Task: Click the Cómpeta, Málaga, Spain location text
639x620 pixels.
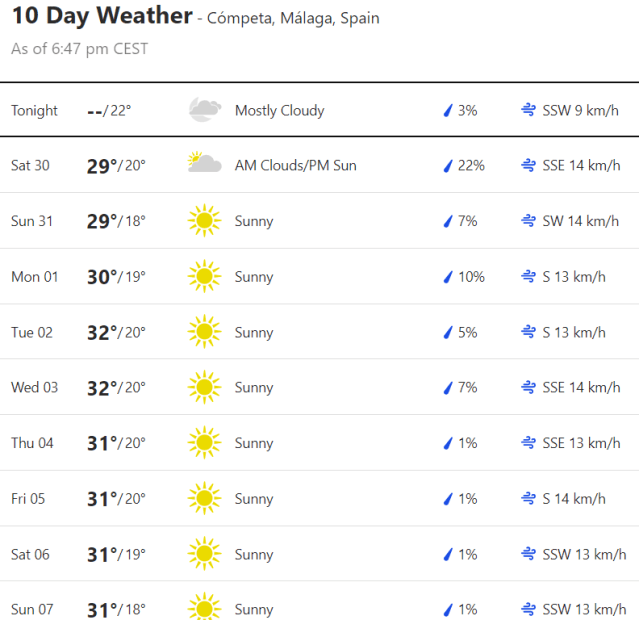Action: tap(293, 19)
